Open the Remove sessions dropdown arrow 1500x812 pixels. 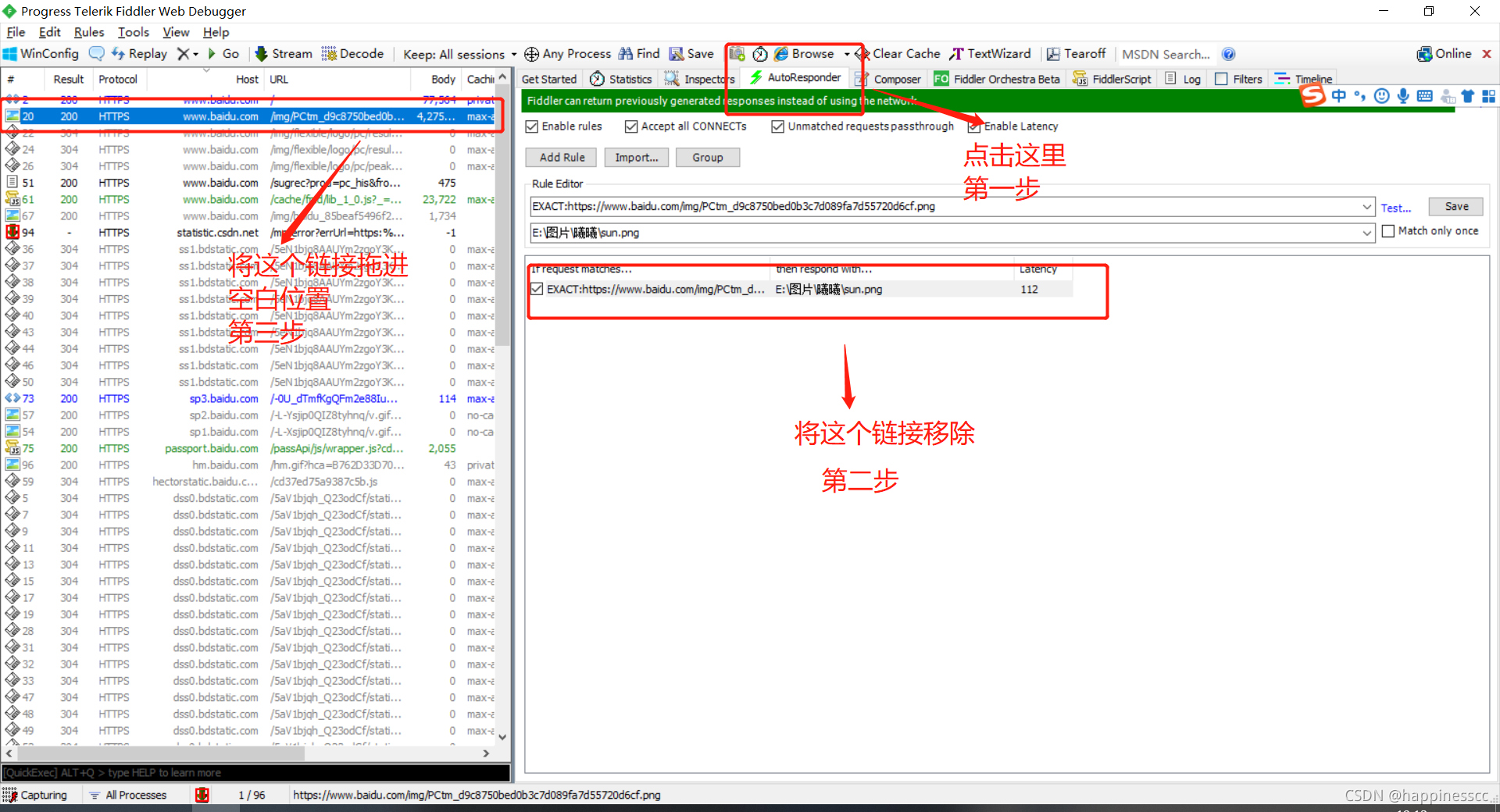(x=196, y=54)
